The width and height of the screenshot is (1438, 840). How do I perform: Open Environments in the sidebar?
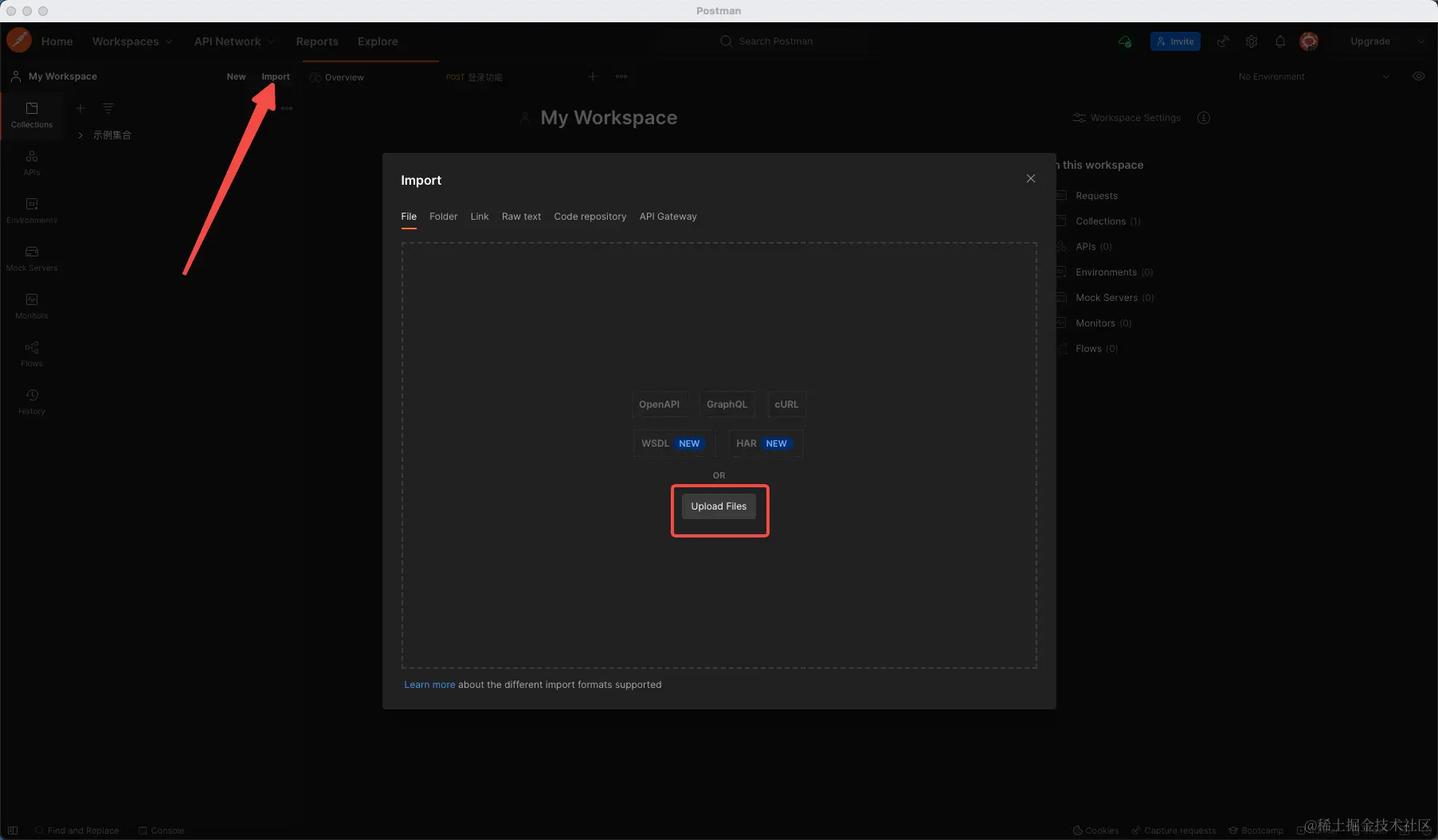(x=32, y=211)
